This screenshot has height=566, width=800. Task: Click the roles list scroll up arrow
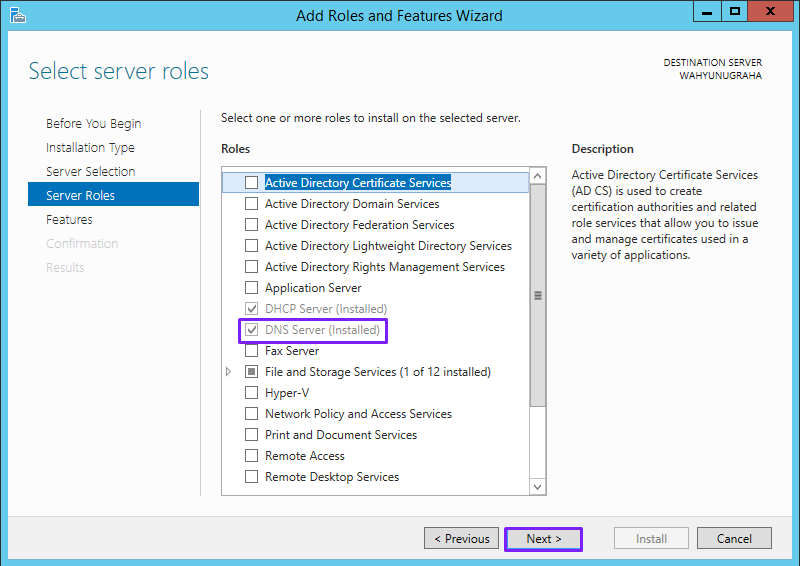[x=537, y=176]
